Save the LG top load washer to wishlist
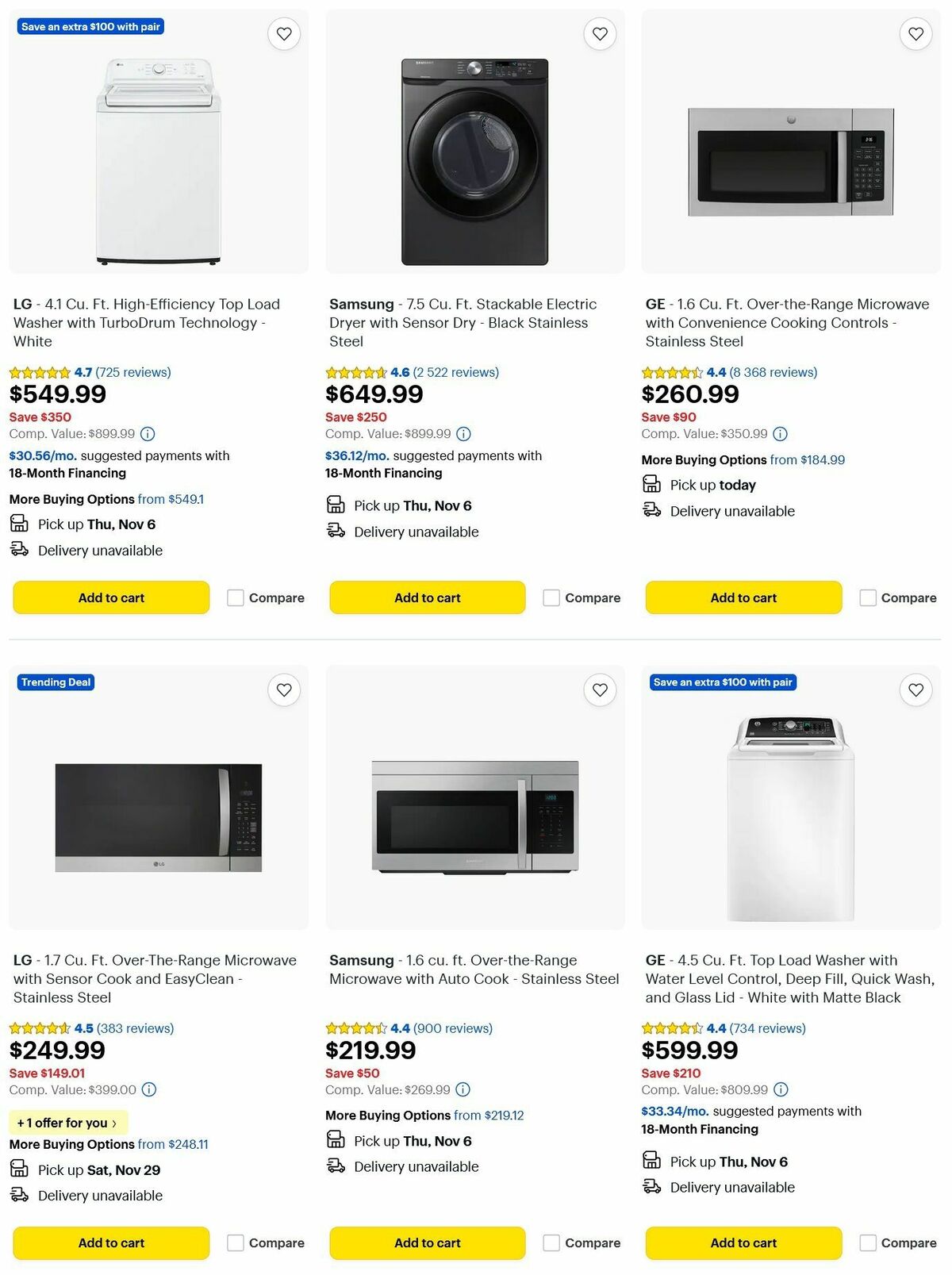The image size is (952, 1275). [284, 33]
